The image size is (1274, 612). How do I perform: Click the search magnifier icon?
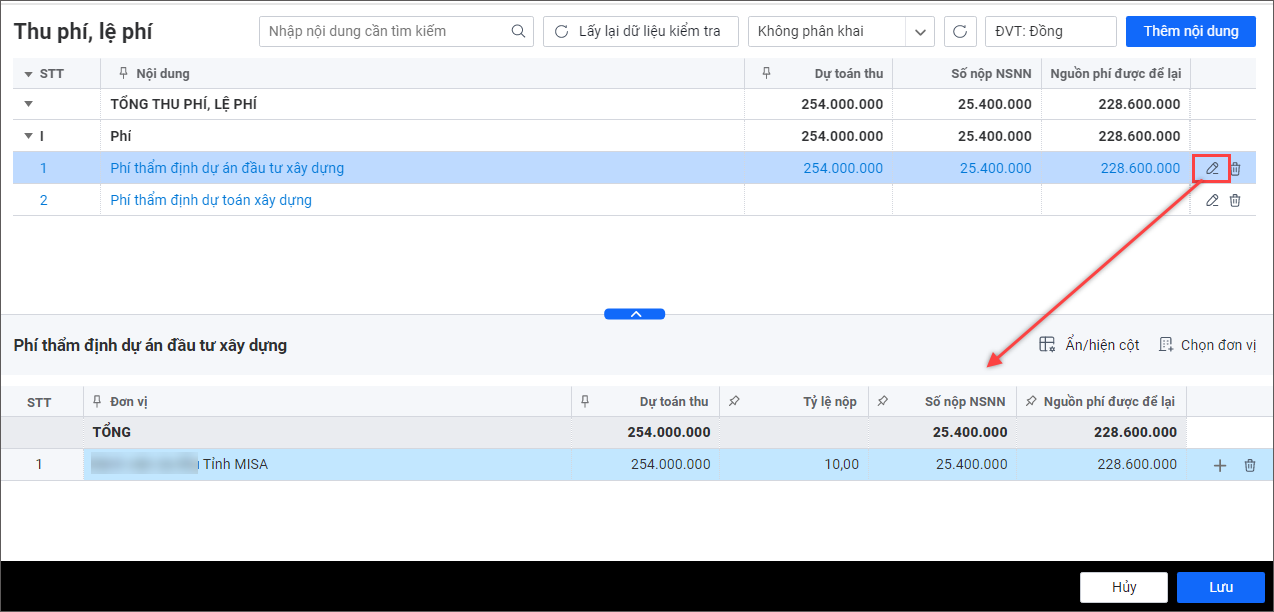tap(518, 31)
